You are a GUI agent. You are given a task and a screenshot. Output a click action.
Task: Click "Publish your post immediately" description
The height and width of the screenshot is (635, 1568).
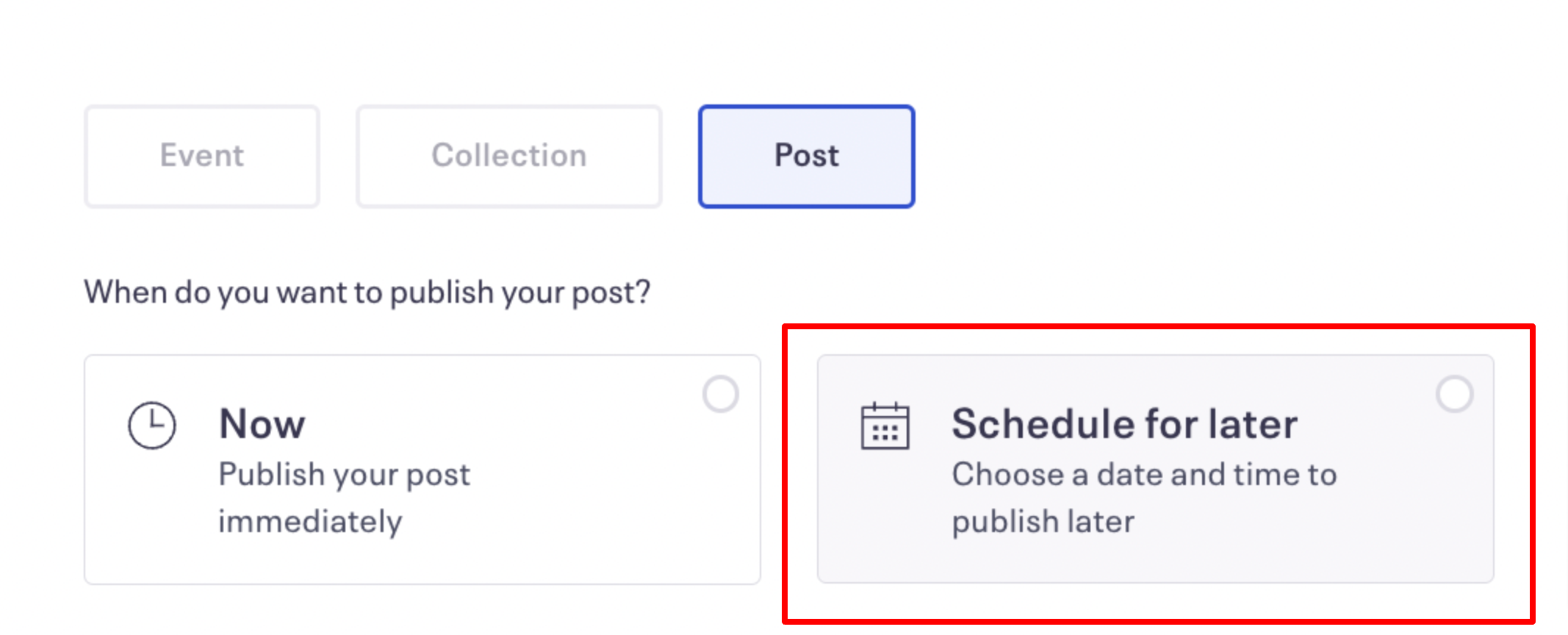344,475
